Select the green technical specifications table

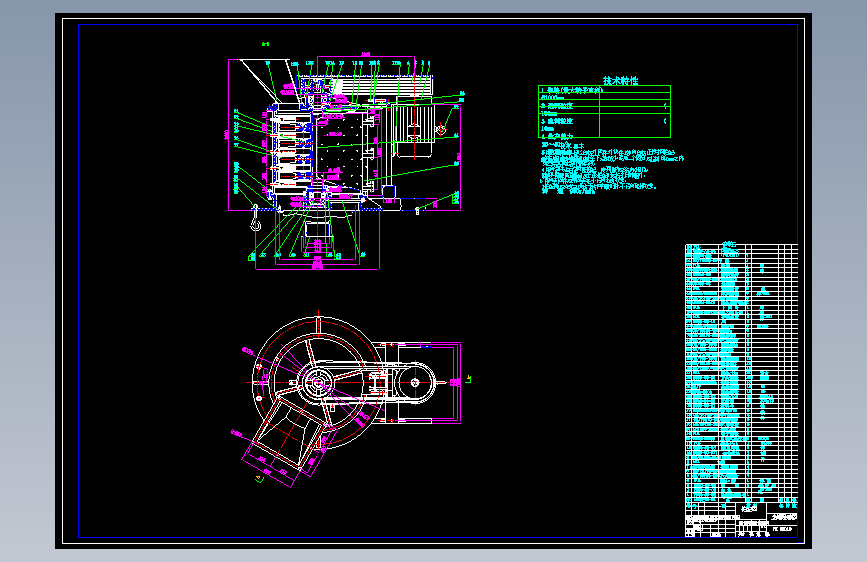tap(604, 111)
